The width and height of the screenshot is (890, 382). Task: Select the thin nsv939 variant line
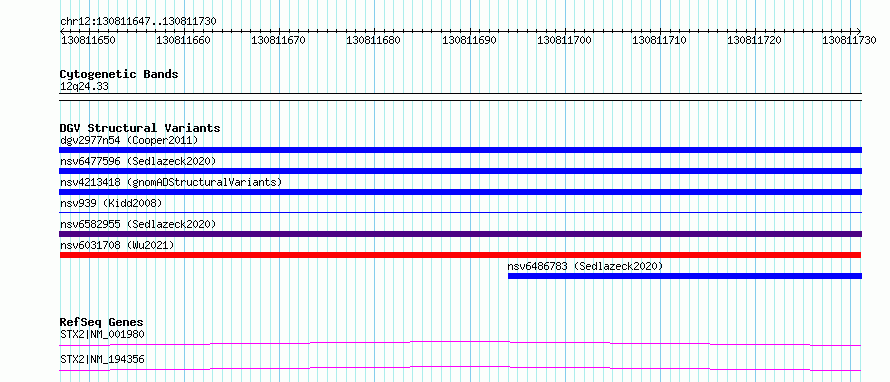point(460,212)
